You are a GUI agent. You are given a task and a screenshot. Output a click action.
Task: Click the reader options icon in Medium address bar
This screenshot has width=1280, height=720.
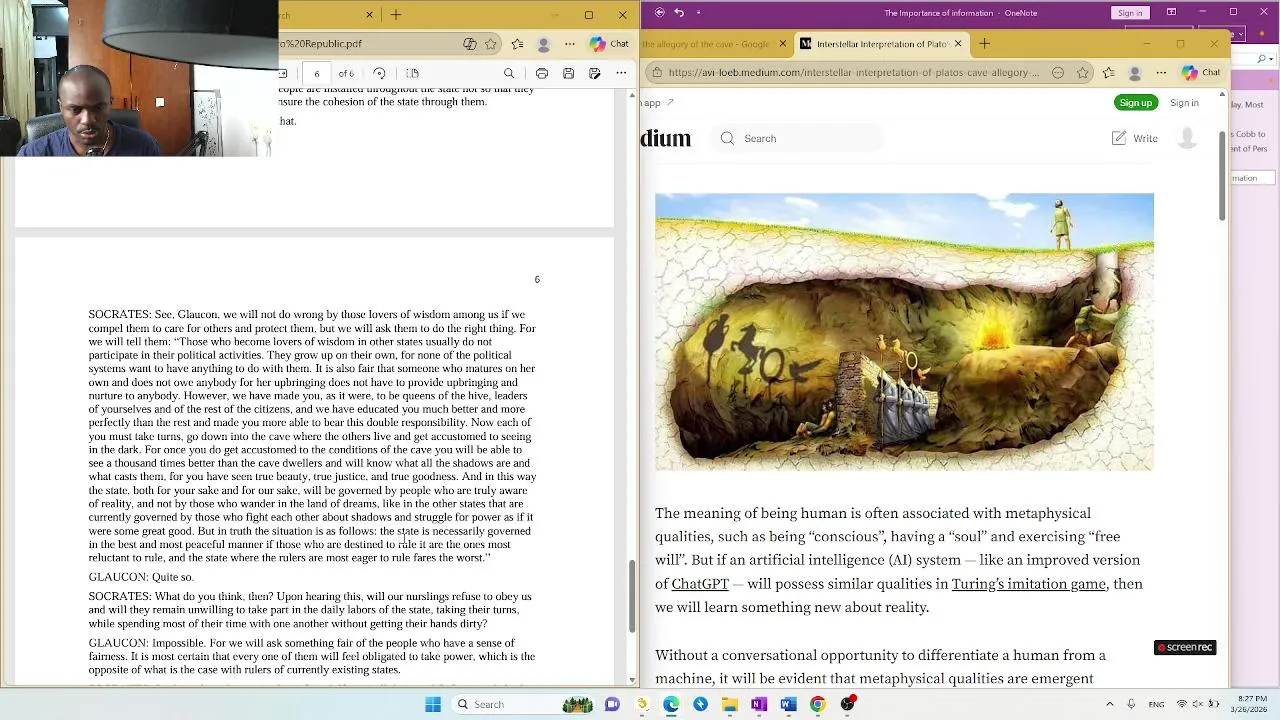[1058, 73]
